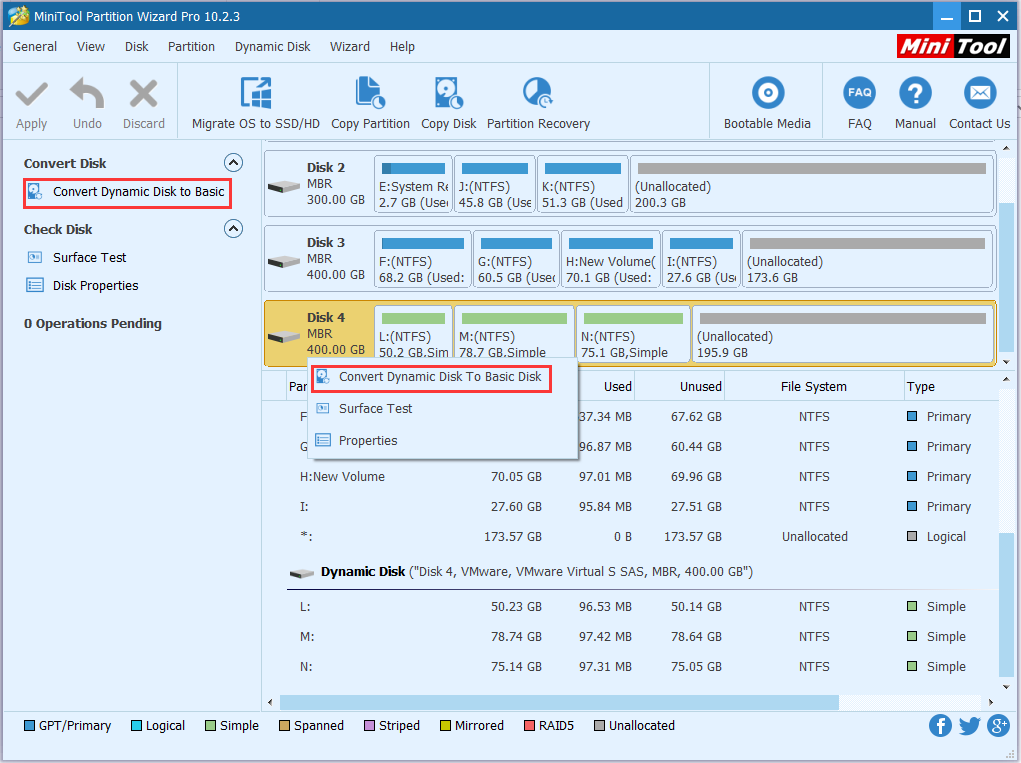The height and width of the screenshot is (763, 1021).
Task: Create Bootable Media
Action: [x=767, y=104]
